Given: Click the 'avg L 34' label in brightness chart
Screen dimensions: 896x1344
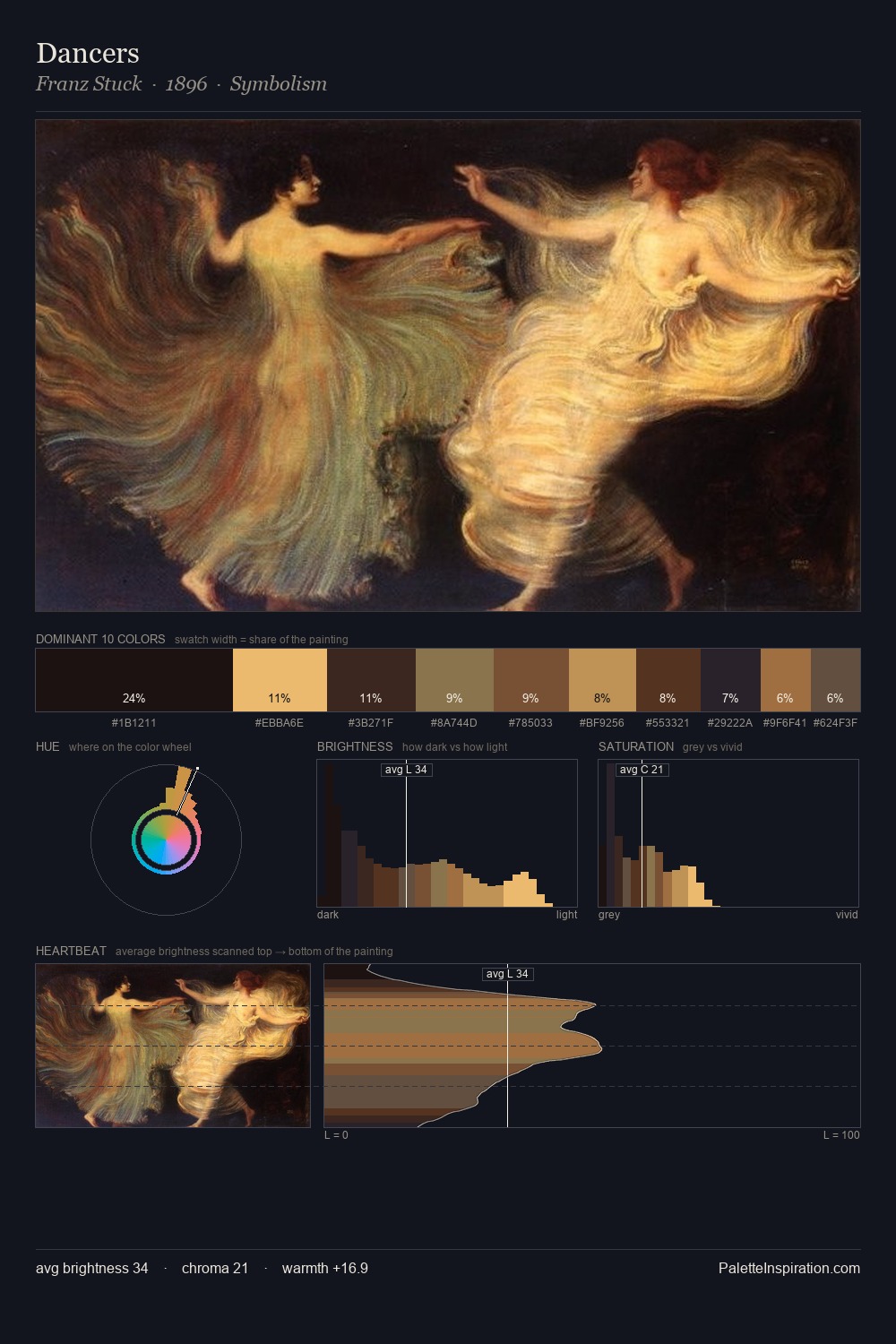Looking at the screenshot, I should [x=406, y=770].
